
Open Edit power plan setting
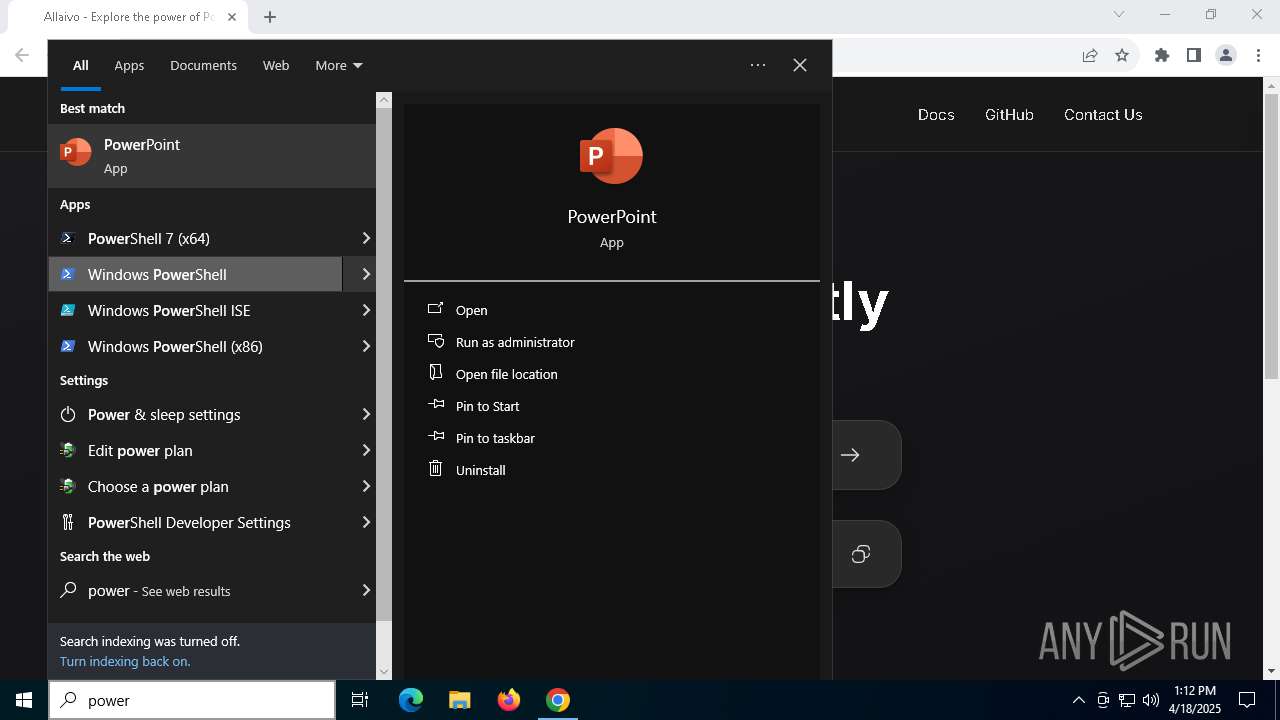[196, 450]
